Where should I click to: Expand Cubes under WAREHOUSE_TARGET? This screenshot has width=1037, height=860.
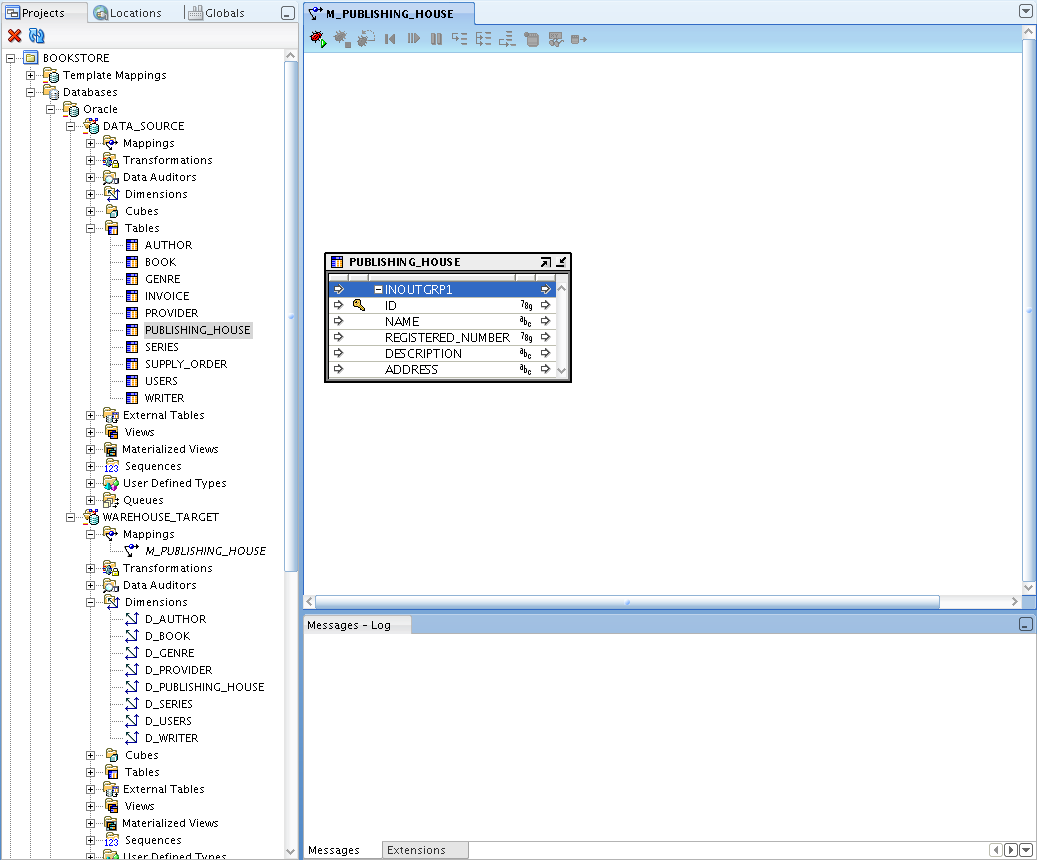click(90, 755)
